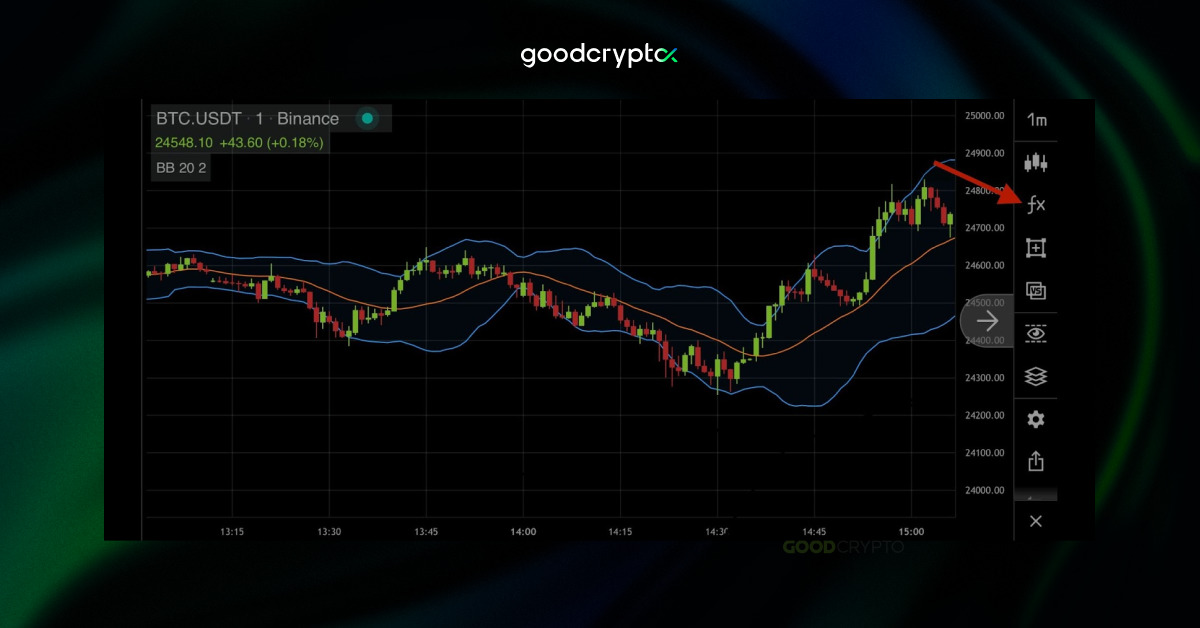Expand the BB 20 2 indicator legend
Viewport: 1200px width, 628px height.
(x=181, y=167)
